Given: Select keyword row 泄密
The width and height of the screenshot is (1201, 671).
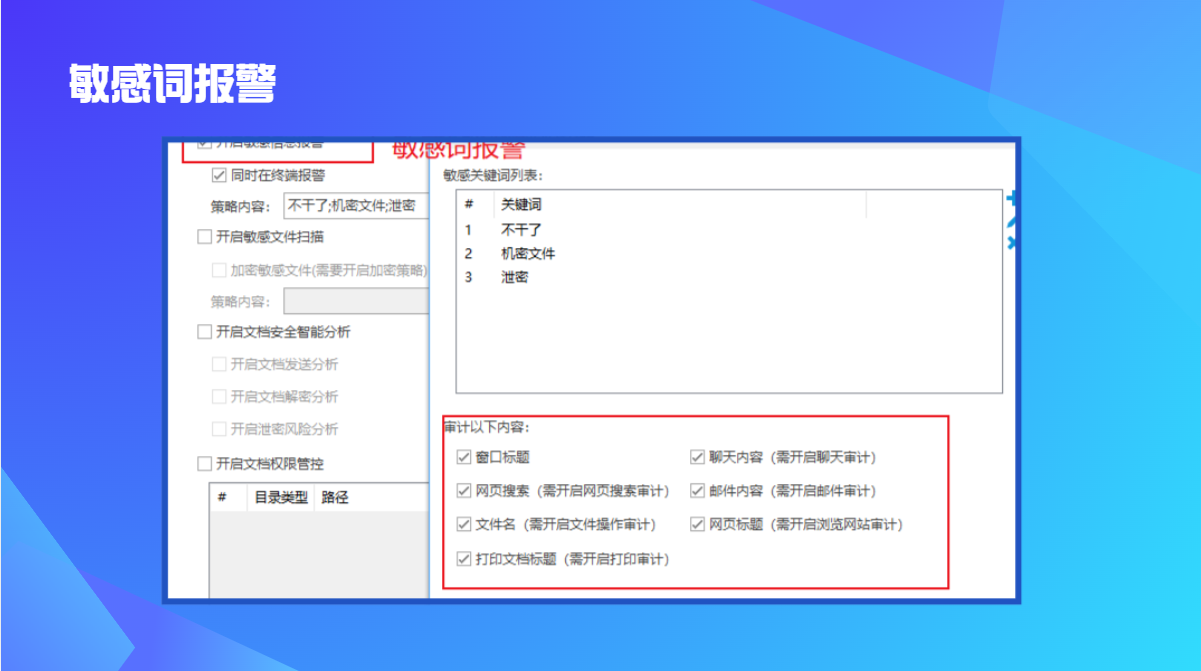Looking at the screenshot, I should [x=514, y=277].
